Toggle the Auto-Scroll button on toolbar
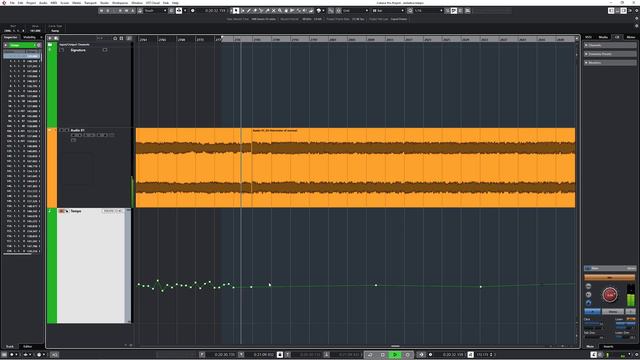The width and height of the screenshot is (640, 360). click(x=179, y=11)
